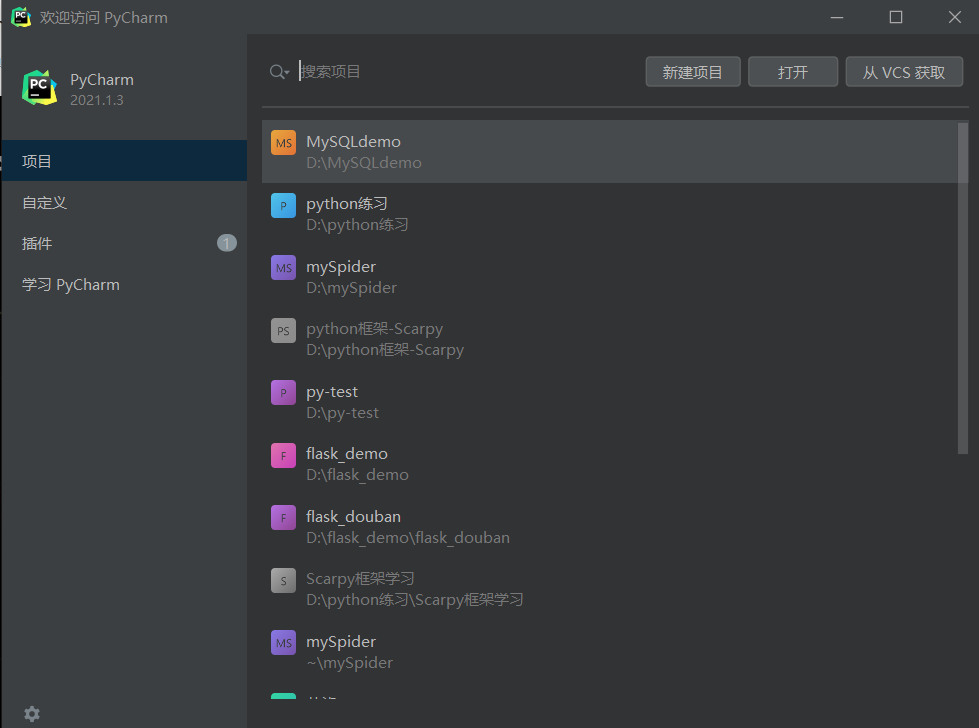This screenshot has width=979, height=728.
Task: Click the Scarpy框架学习 gray S icon
Action: point(283,580)
